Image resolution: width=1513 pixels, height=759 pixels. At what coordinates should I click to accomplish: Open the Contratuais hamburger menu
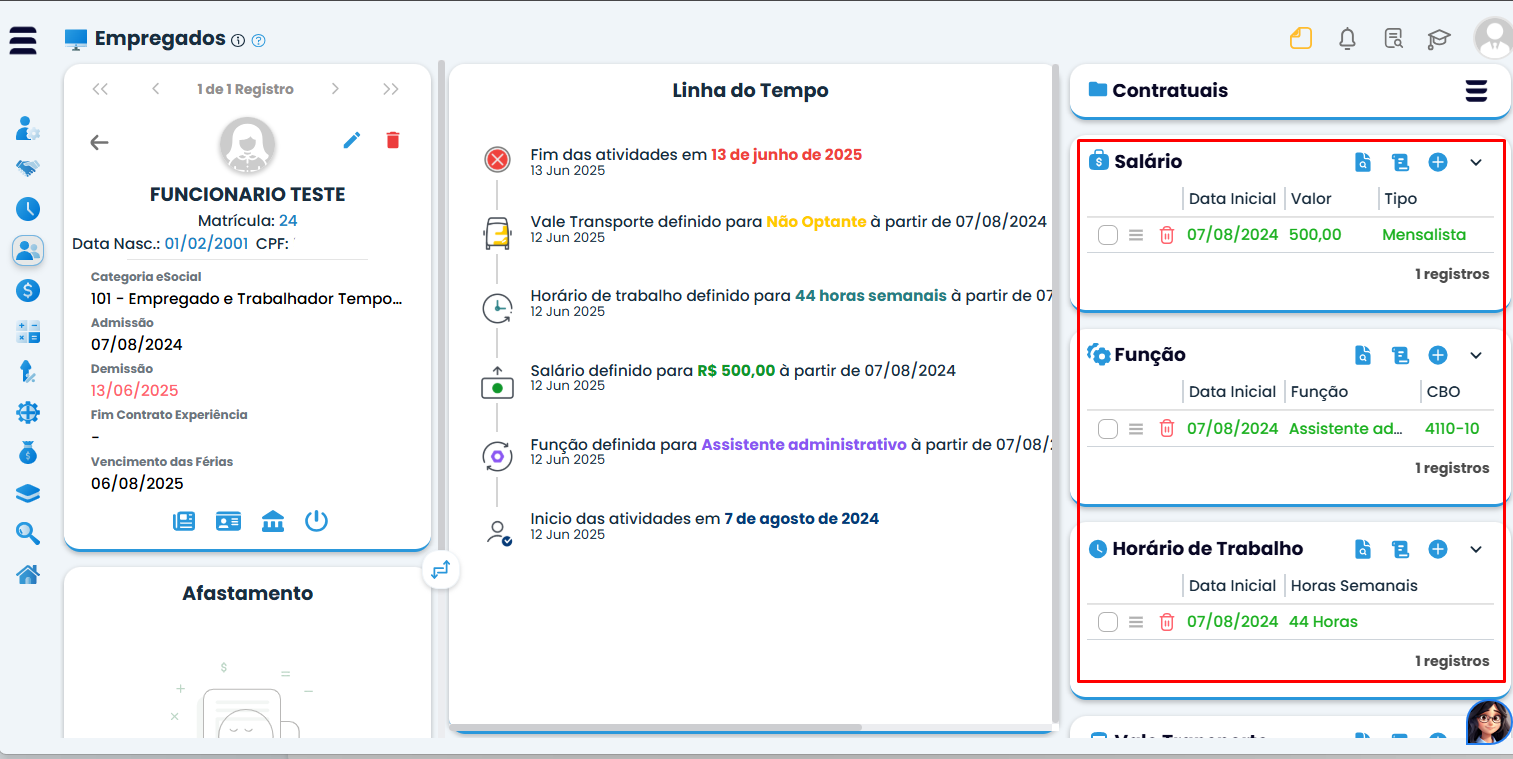(1476, 90)
